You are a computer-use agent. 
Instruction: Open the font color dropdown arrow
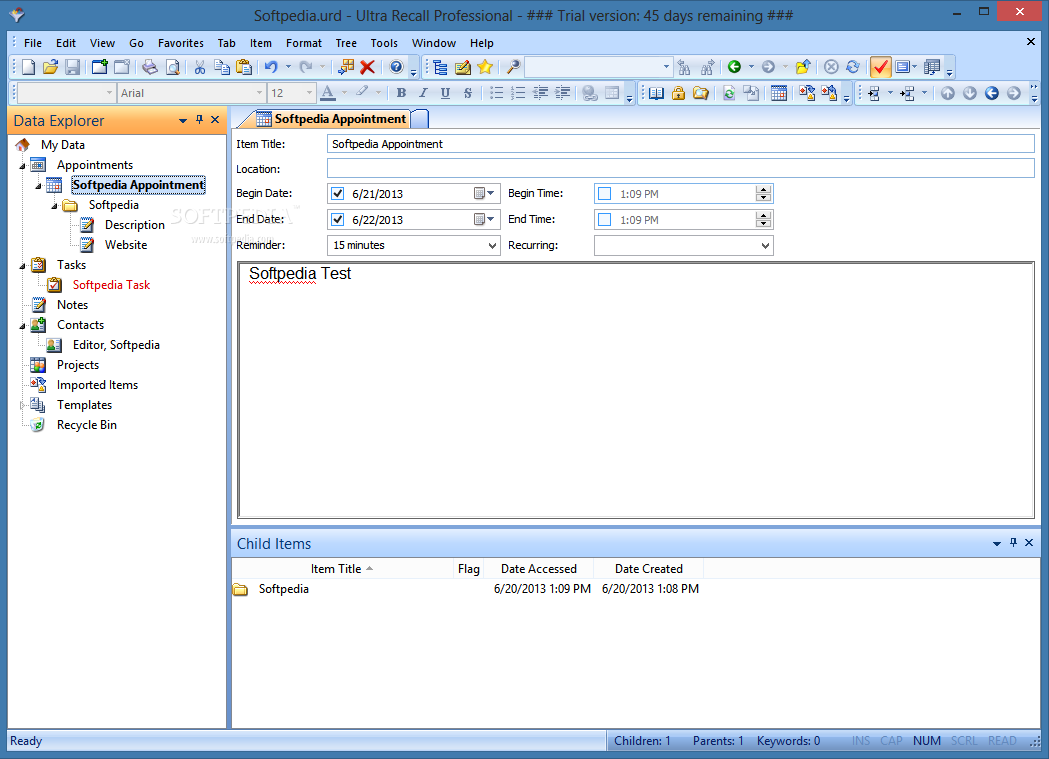pos(344,93)
